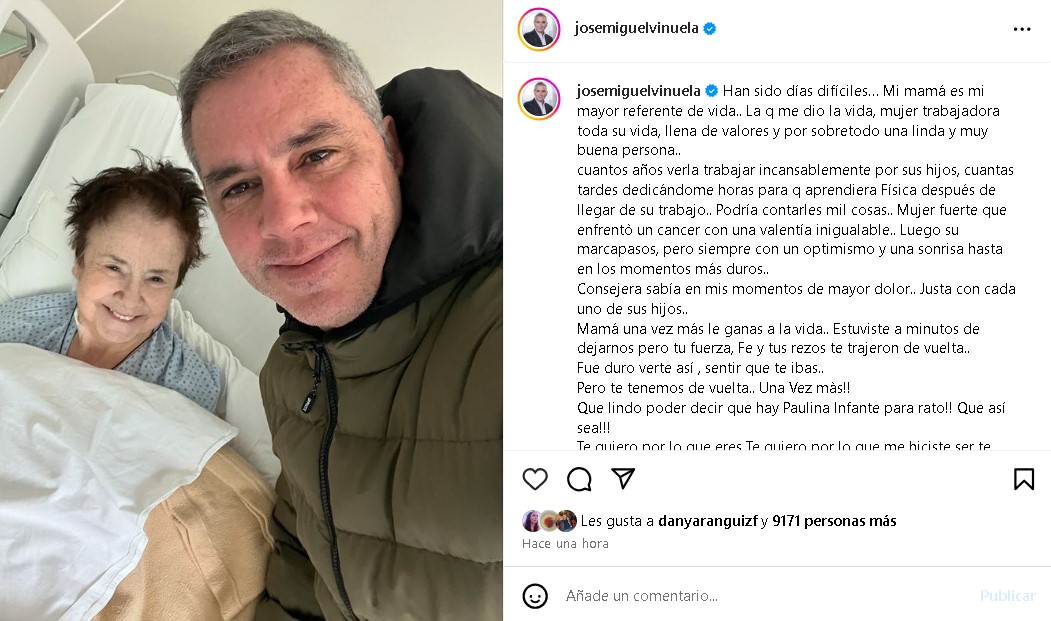
Task: Open comments via speech bubble icon
Action: point(579,479)
